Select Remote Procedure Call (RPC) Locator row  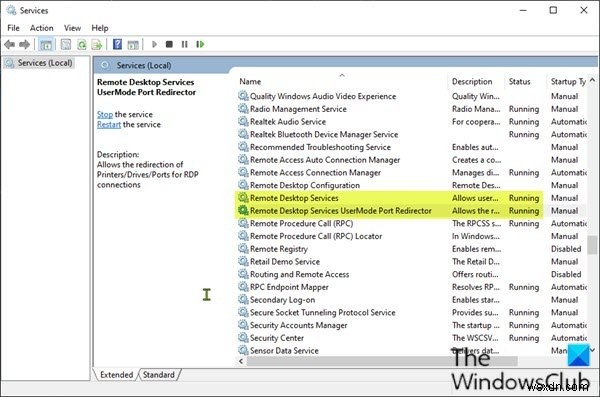pos(316,236)
